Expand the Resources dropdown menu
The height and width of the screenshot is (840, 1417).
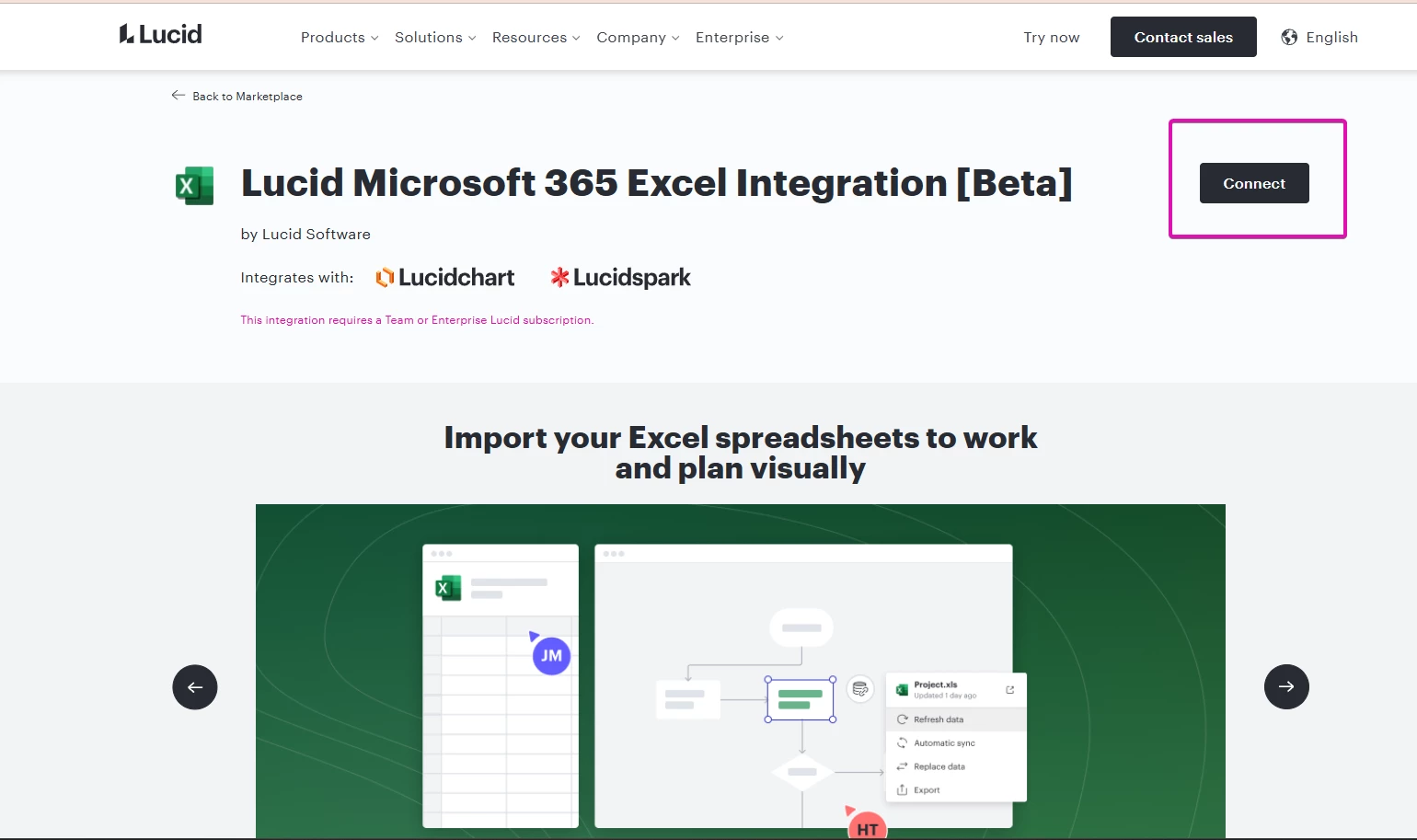[536, 38]
